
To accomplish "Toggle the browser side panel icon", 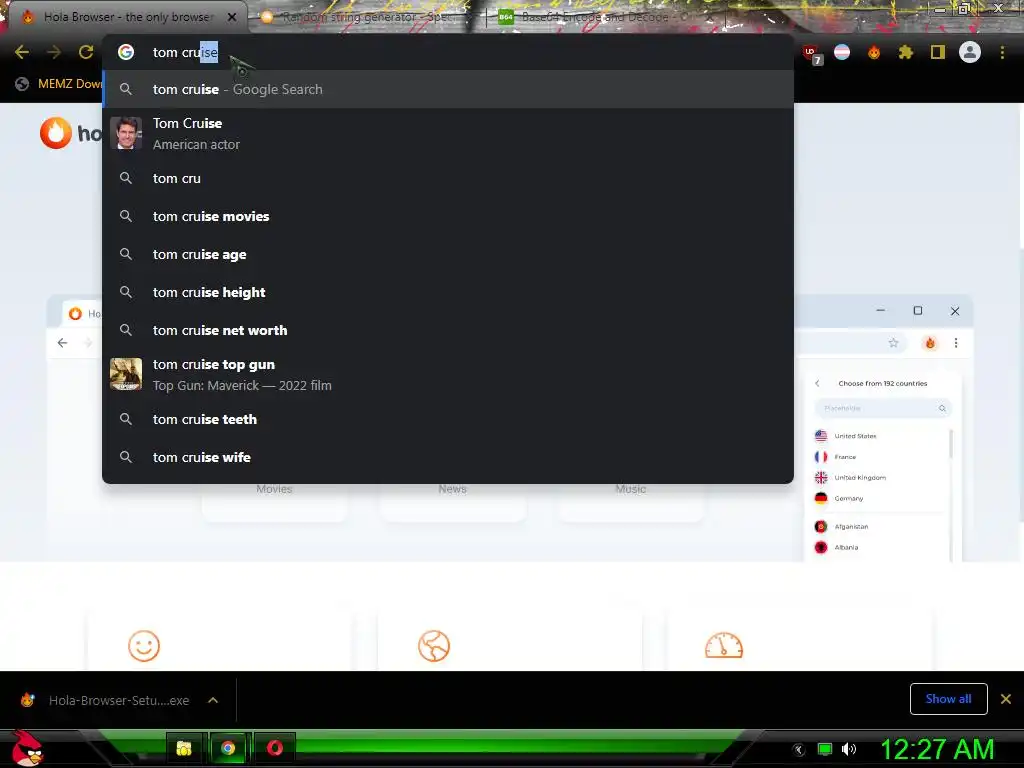I will click(938, 52).
